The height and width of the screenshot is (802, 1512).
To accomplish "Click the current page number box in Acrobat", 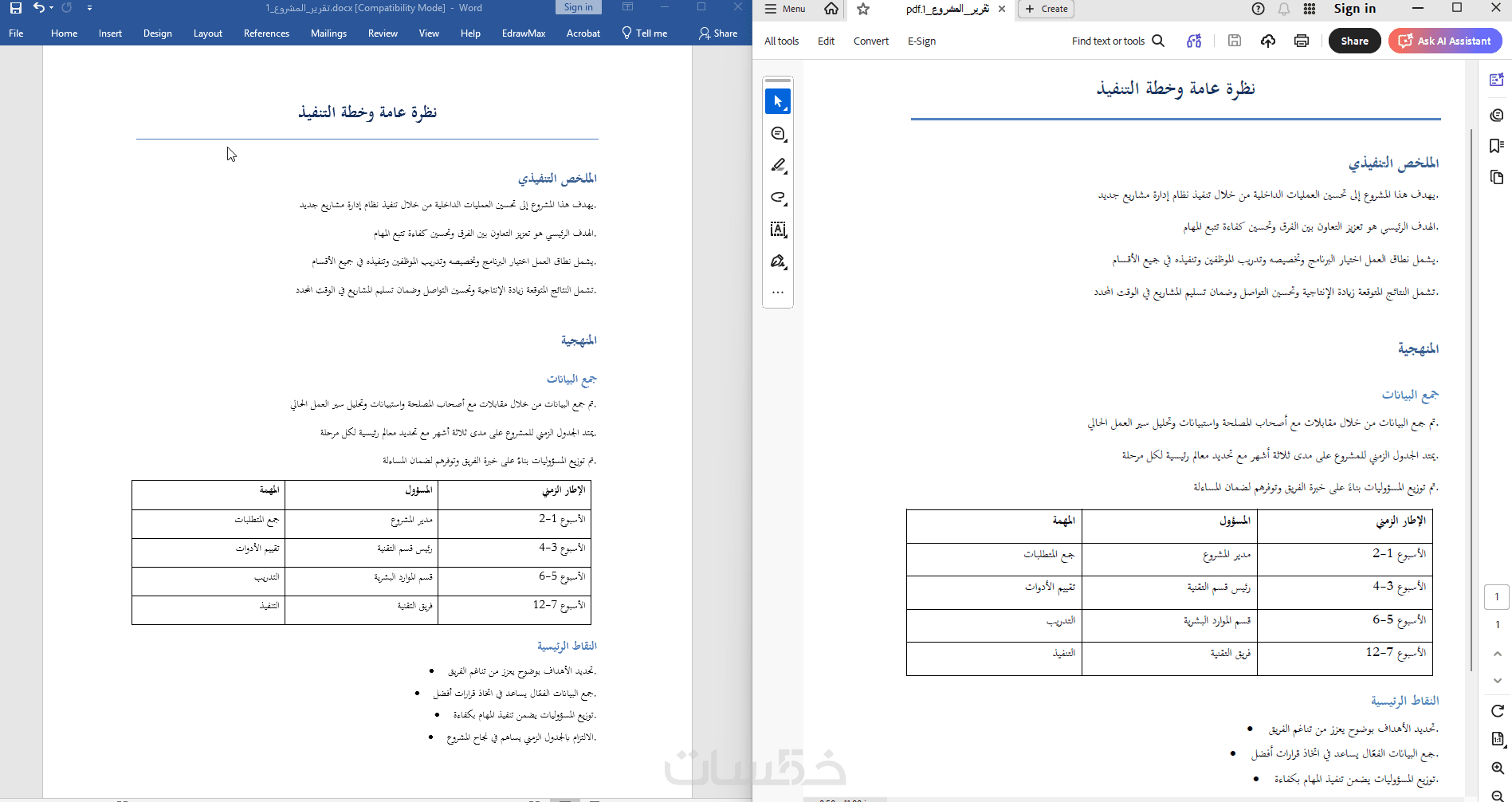I will (x=1497, y=597).
